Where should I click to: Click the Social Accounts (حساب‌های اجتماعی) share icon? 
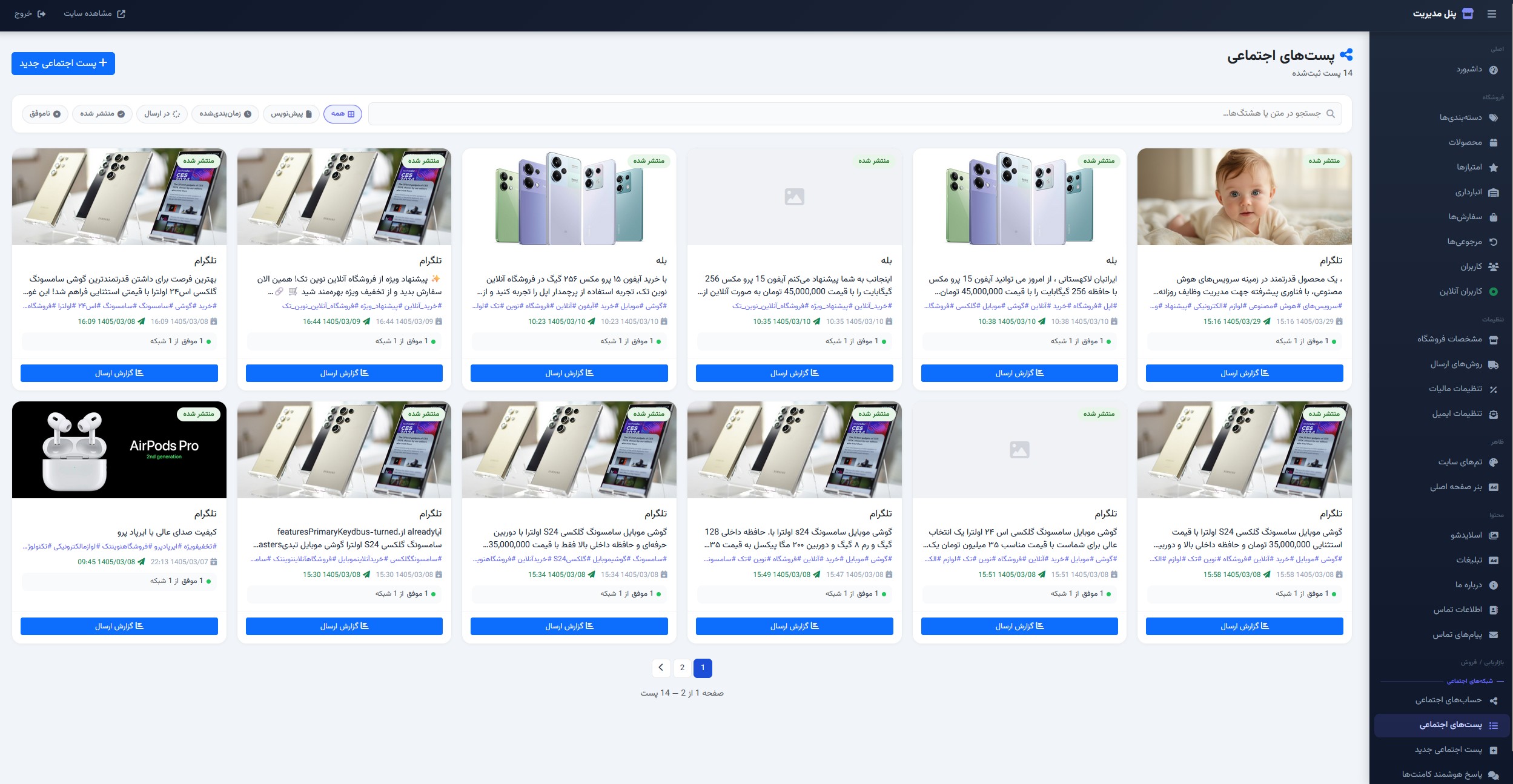[1493, 700]
